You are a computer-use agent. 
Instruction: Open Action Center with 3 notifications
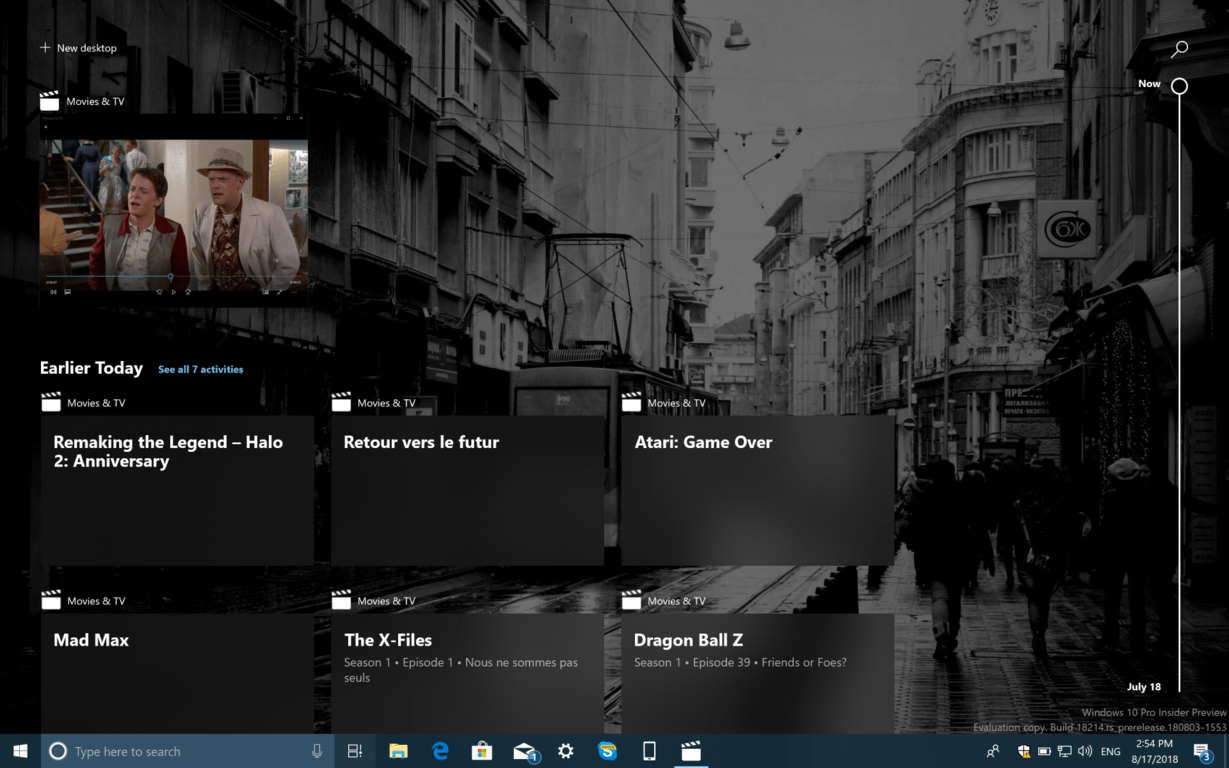click(1203, 751)
